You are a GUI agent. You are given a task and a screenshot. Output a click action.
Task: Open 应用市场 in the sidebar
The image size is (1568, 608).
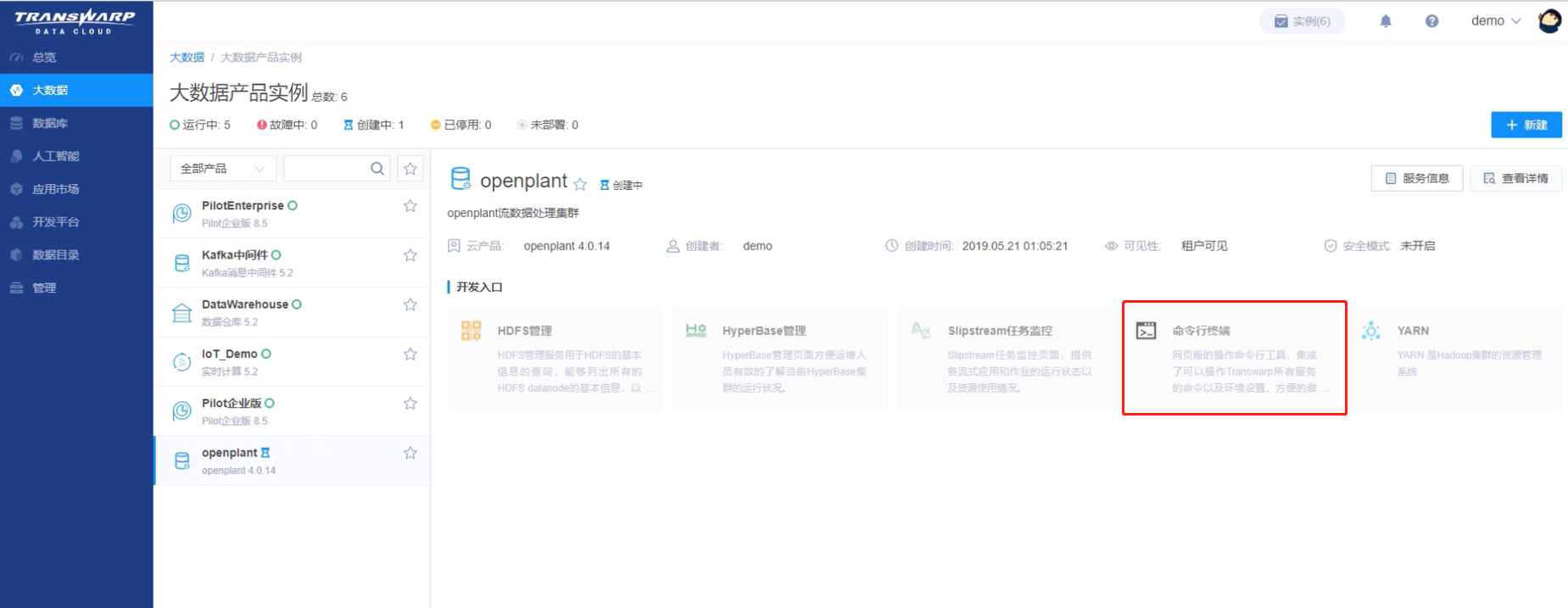pos(76,189)
